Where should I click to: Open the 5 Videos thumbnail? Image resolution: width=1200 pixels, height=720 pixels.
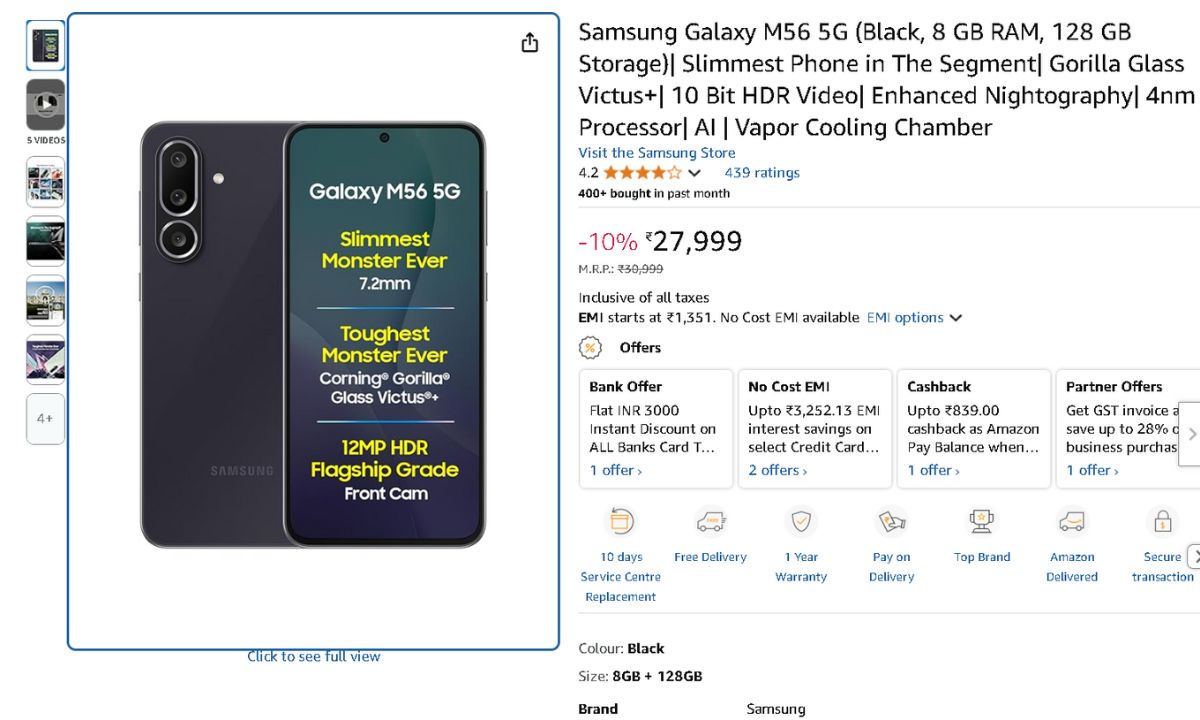pos(46,104)
